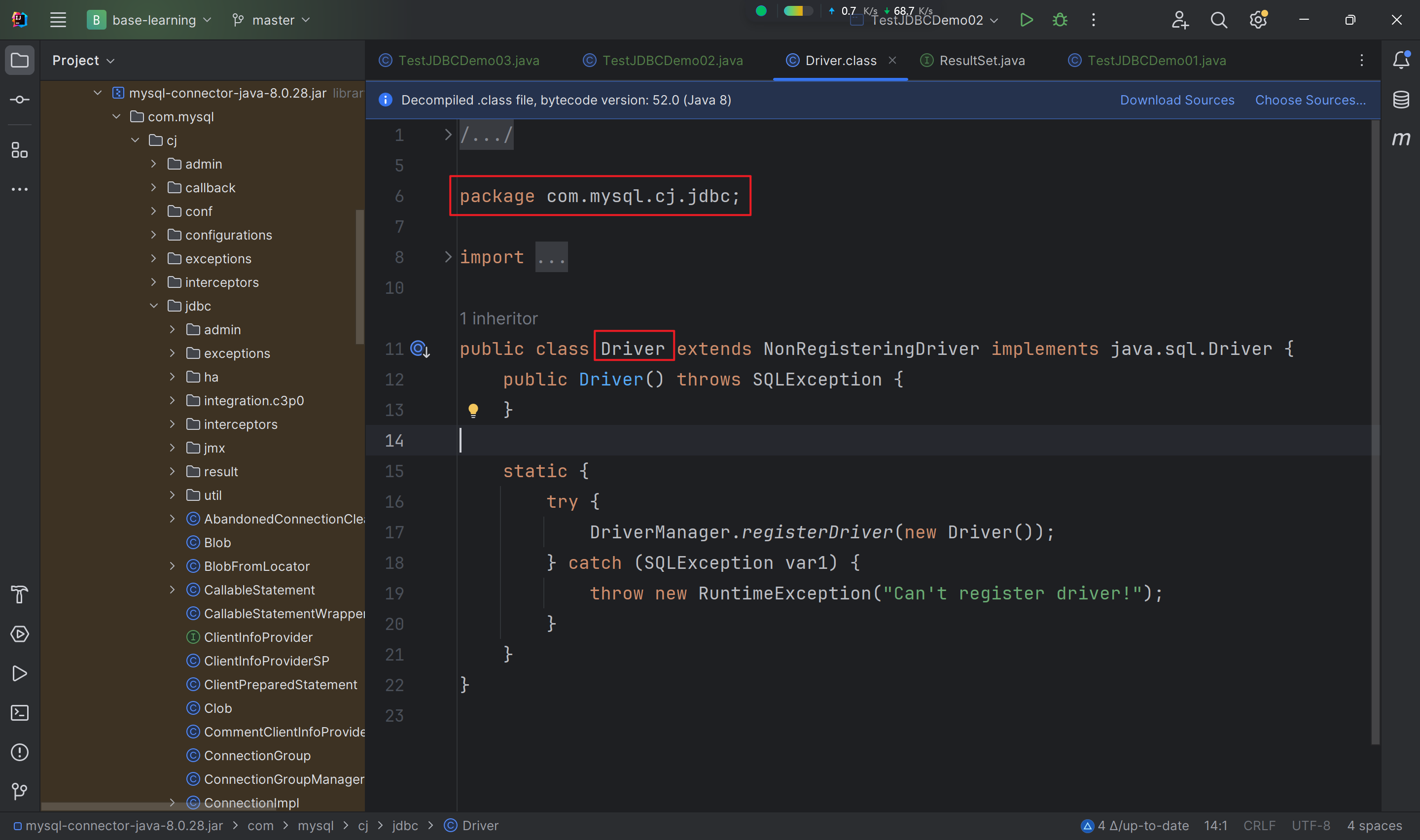Click Choose Sources link
Viewport: 1420px width, 840px height.
click(1310, 100)
